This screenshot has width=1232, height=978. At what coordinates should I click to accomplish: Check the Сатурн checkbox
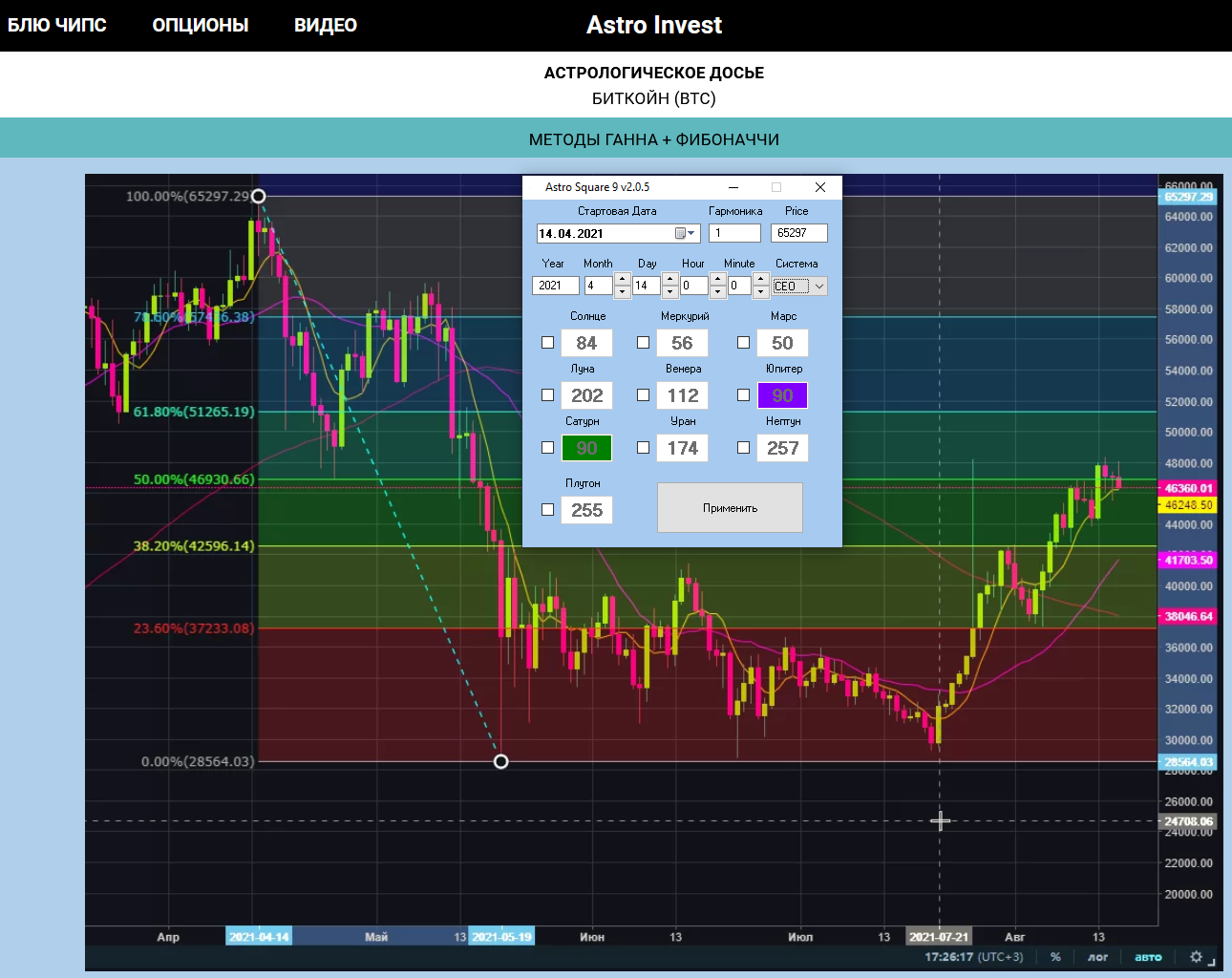(x=548, y=448)
